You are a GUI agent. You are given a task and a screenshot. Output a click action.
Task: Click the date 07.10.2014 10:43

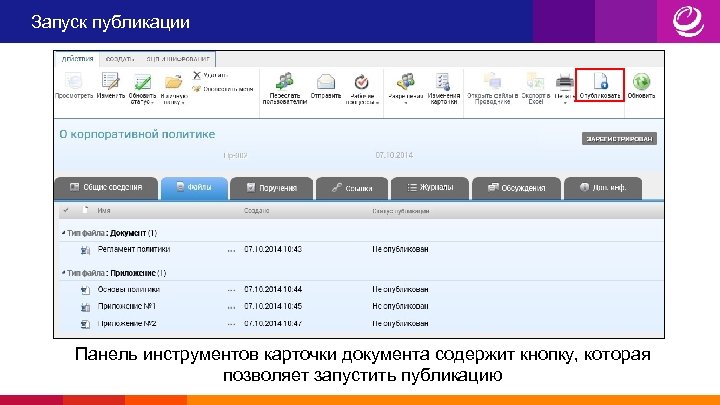point(273,249)
